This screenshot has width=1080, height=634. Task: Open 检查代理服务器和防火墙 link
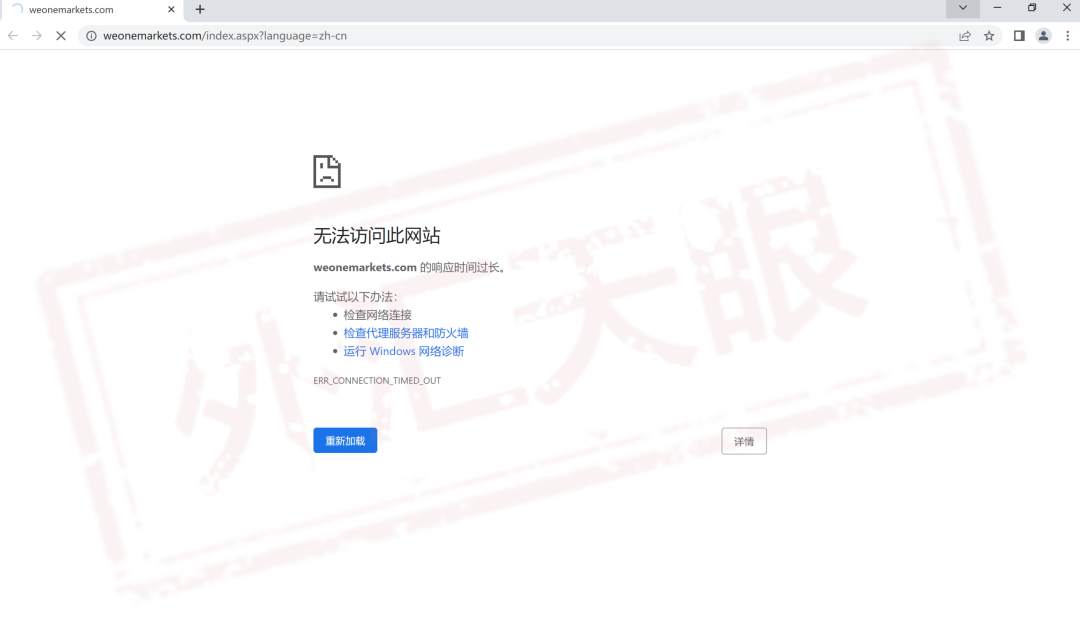(x=406, y=333)
